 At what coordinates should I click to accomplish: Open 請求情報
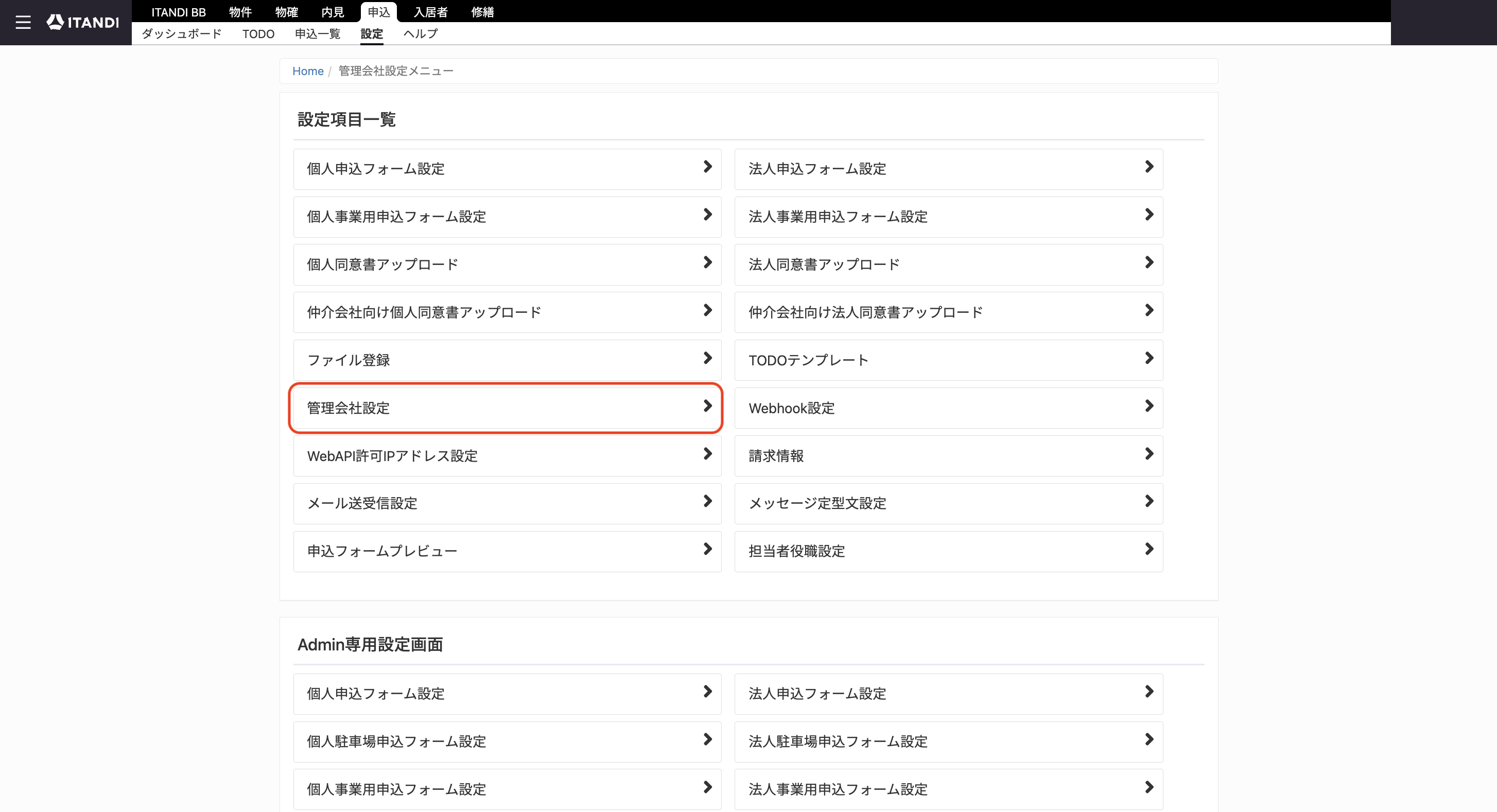pos(948,456)
